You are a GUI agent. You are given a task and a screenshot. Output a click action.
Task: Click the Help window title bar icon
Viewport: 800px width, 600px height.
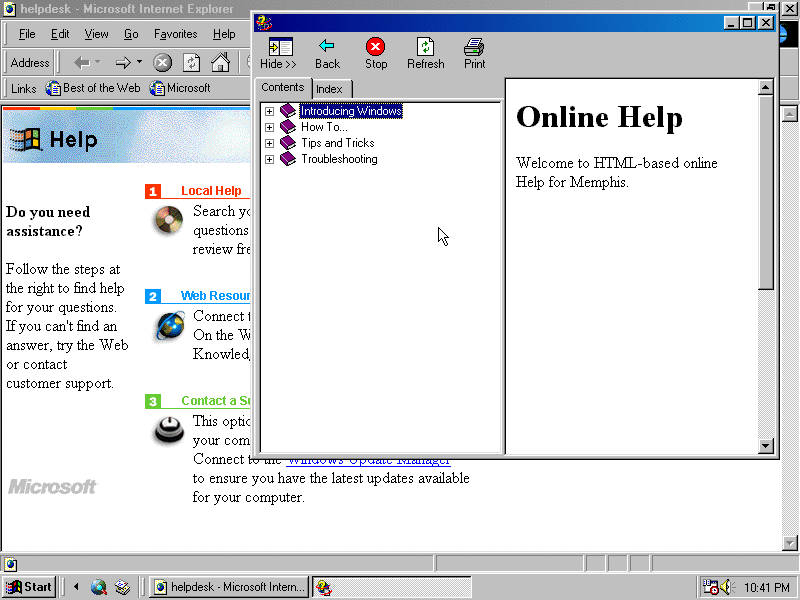[x=264, y=23]
